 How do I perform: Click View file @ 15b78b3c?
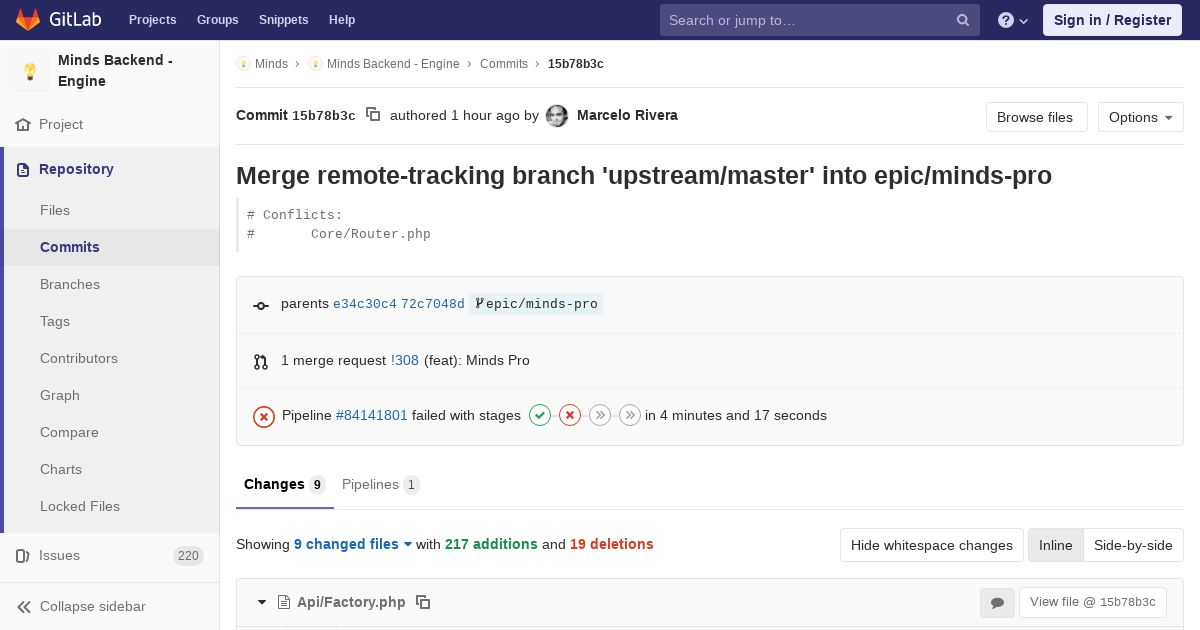(x=1092, y=602)
